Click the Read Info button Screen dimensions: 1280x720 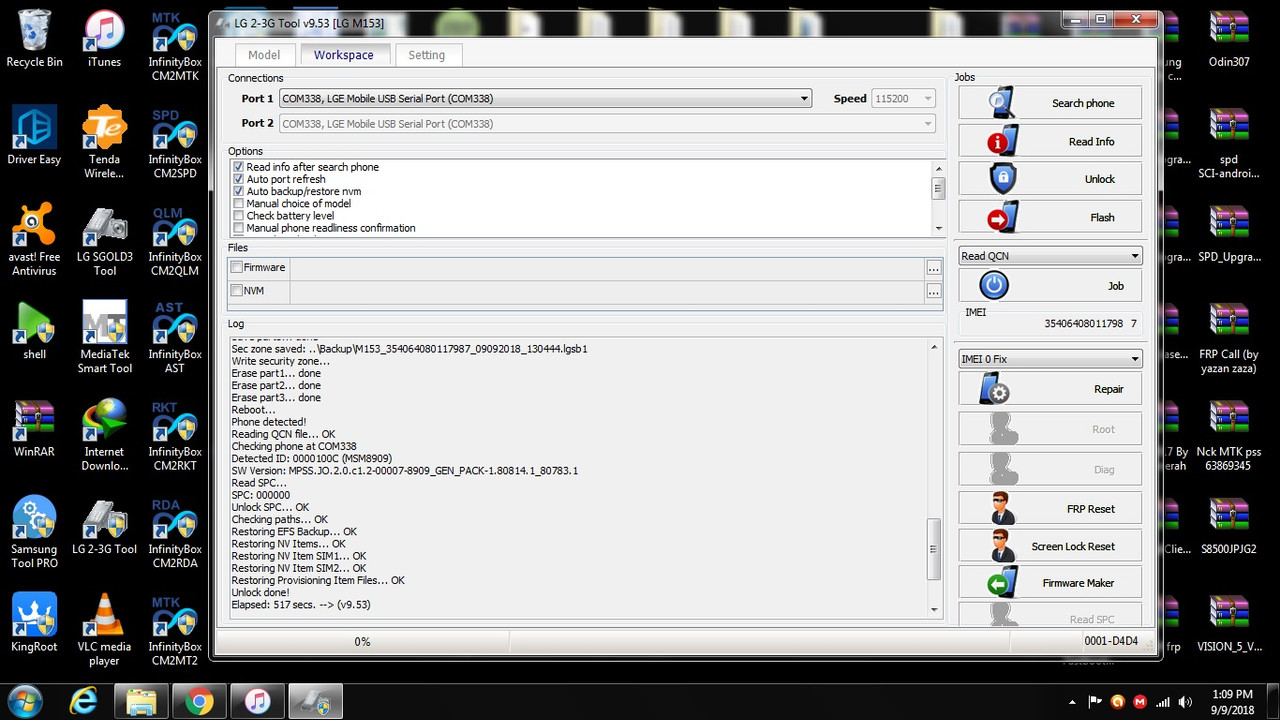point(1050,141)
